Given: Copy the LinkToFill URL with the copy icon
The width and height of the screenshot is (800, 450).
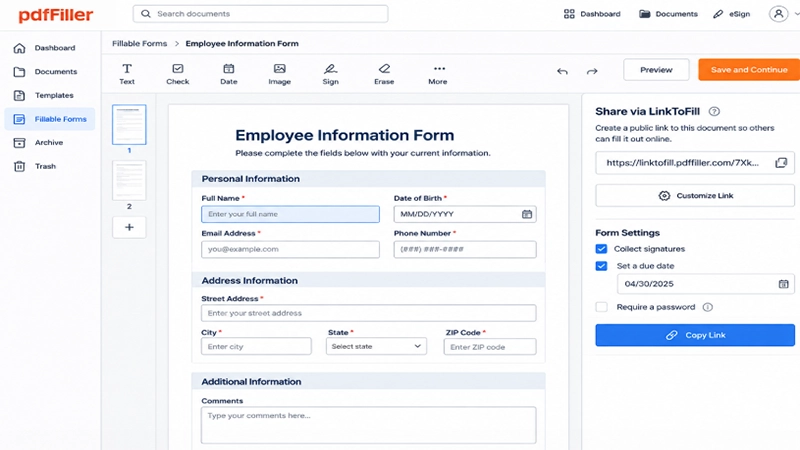Looking at the screenshot, I should [x=781, y=163].
